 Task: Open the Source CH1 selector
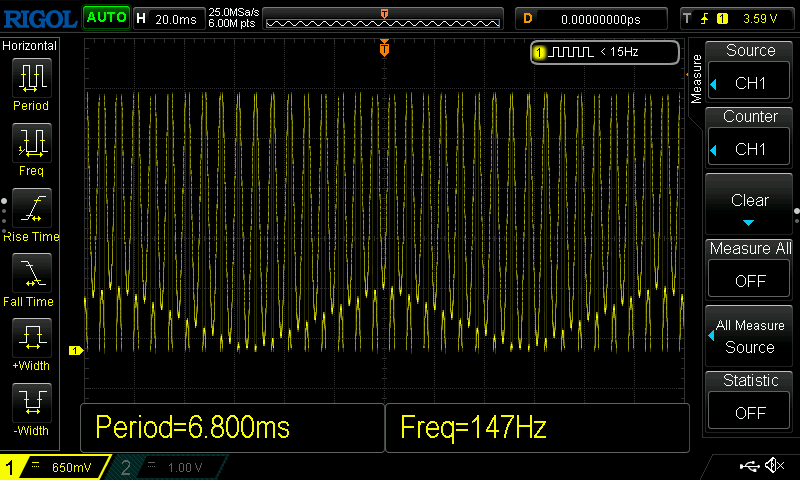point(749,83)
